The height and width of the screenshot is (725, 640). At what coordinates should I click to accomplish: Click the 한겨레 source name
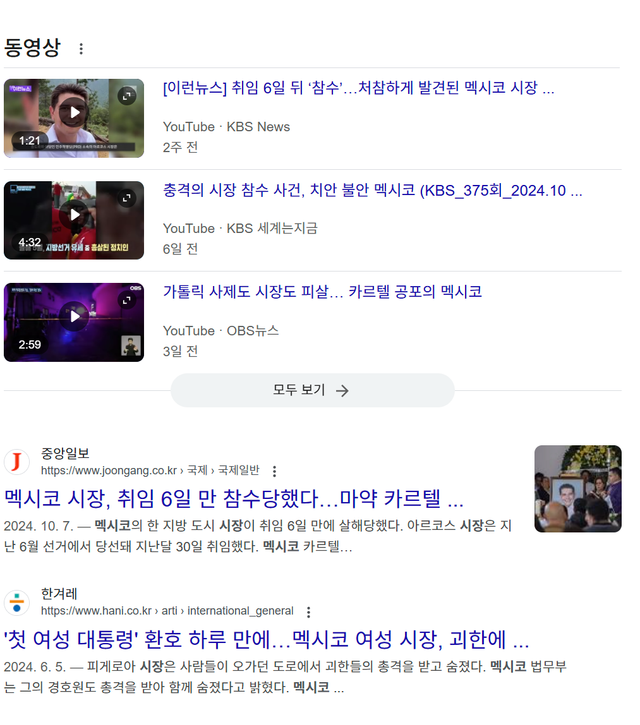[x=59, y=594]
